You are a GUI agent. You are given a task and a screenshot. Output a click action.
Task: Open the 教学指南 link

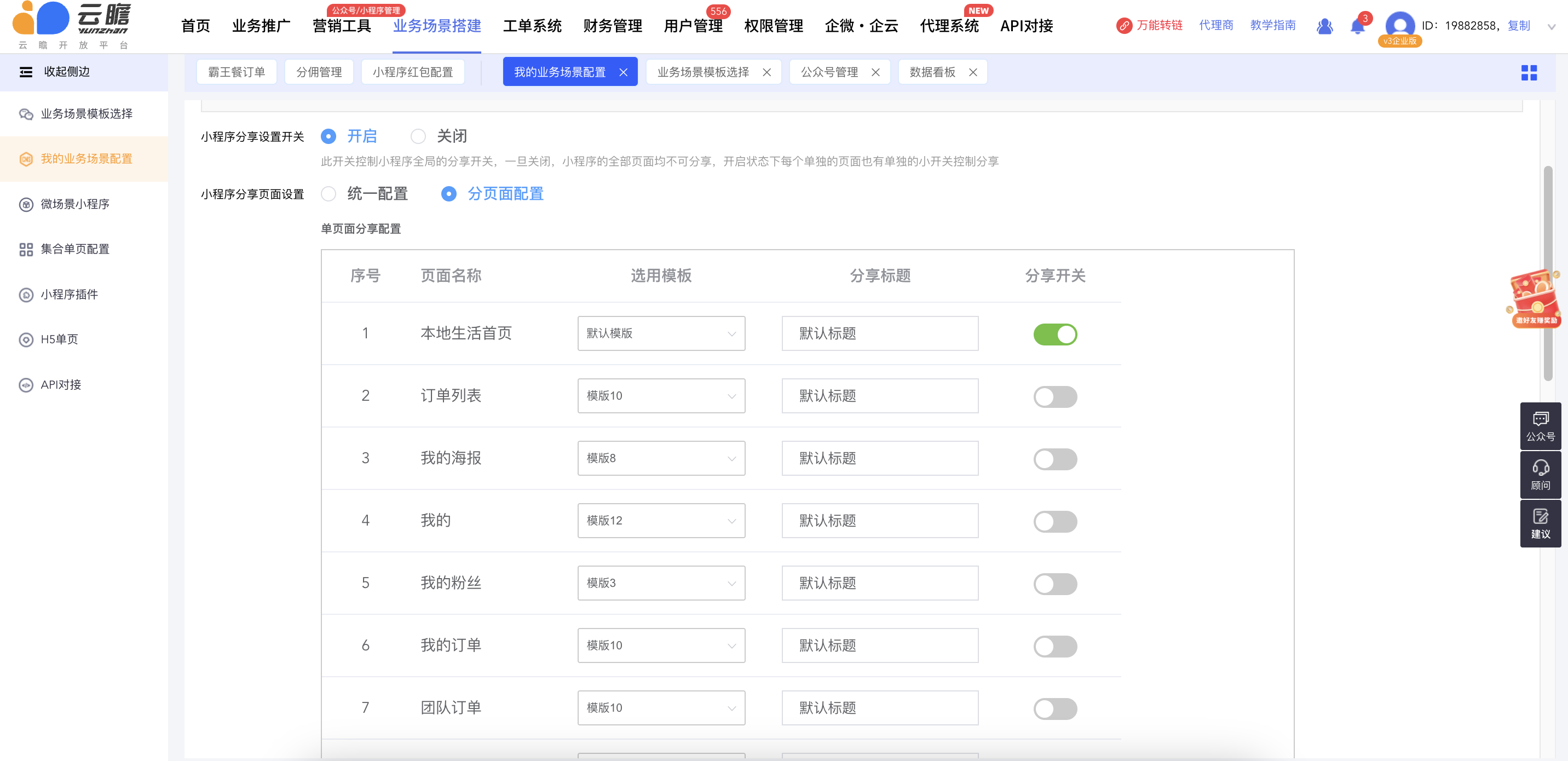coord(1273,26)
